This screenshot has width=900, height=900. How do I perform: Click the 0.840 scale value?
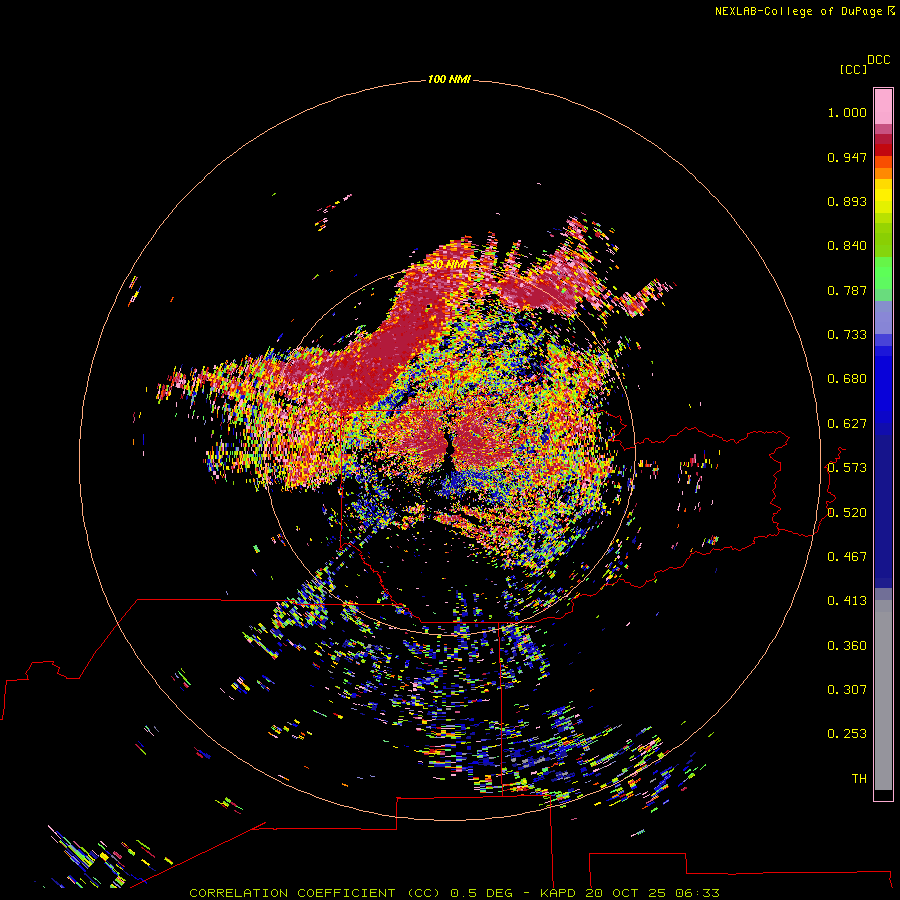pos(847,246)
